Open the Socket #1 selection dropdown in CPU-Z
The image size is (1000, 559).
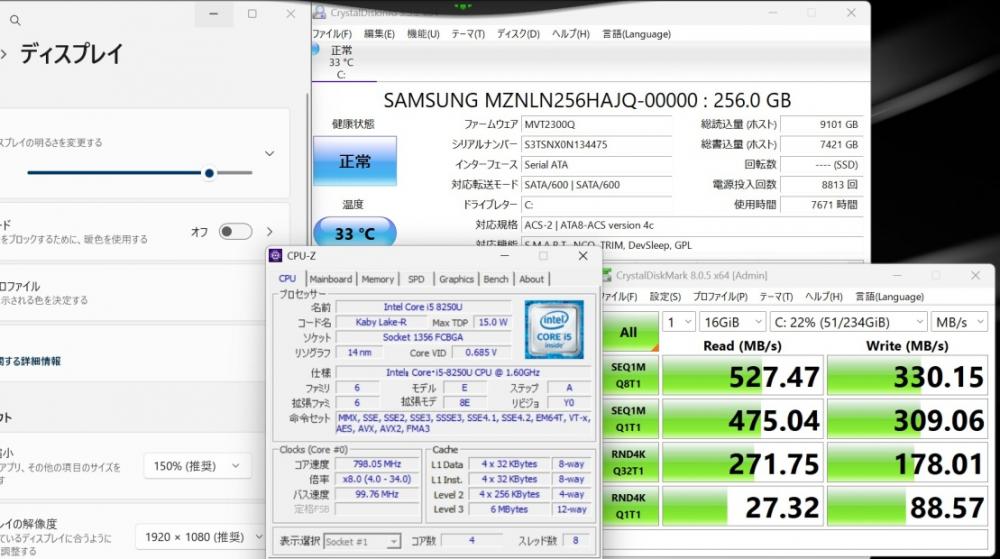[362, 541]
